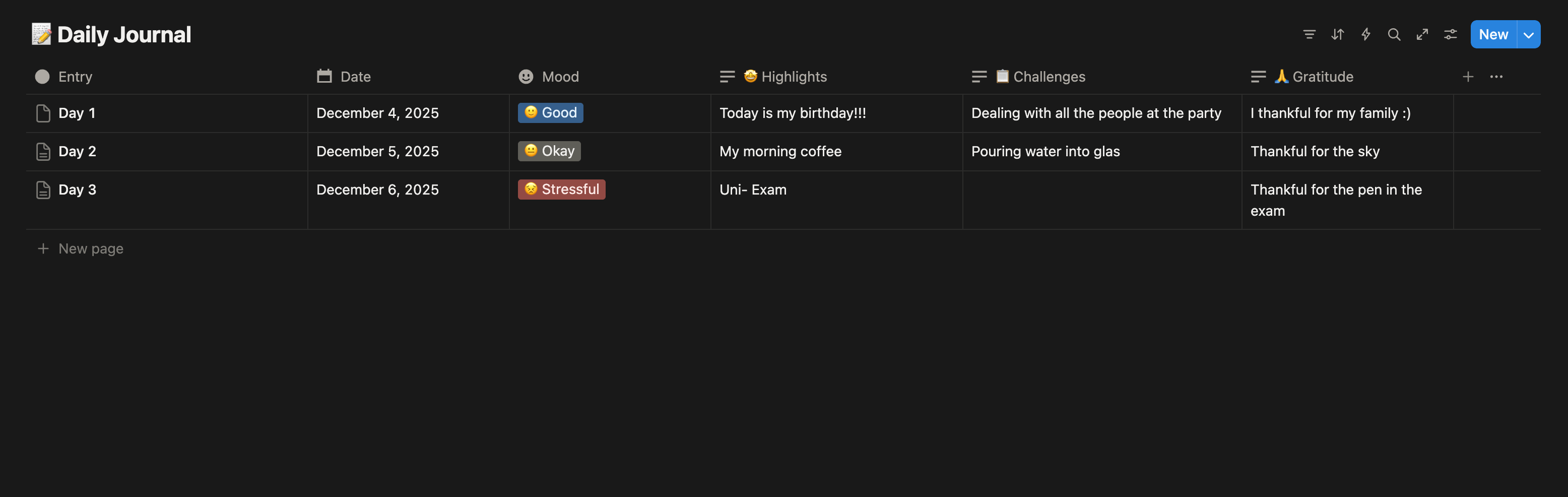Open database in full page icon
The height and width of the screenshot is (497, 1568).
click(1422, 35)
